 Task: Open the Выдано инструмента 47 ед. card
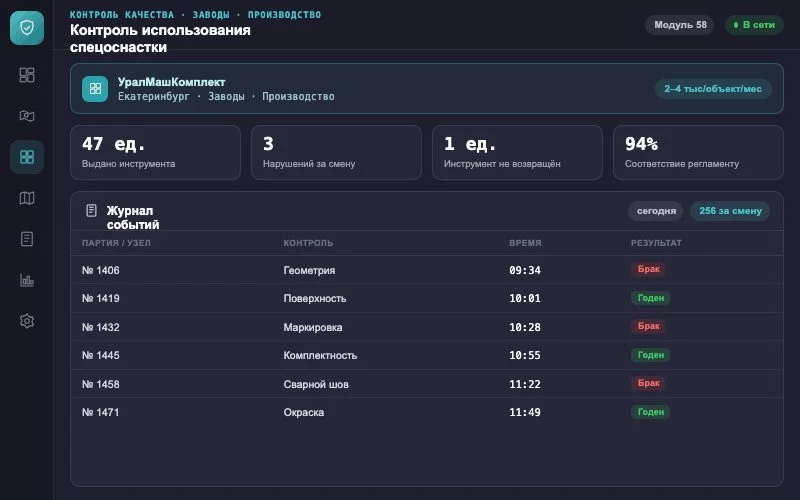click(x=156, y=153)
